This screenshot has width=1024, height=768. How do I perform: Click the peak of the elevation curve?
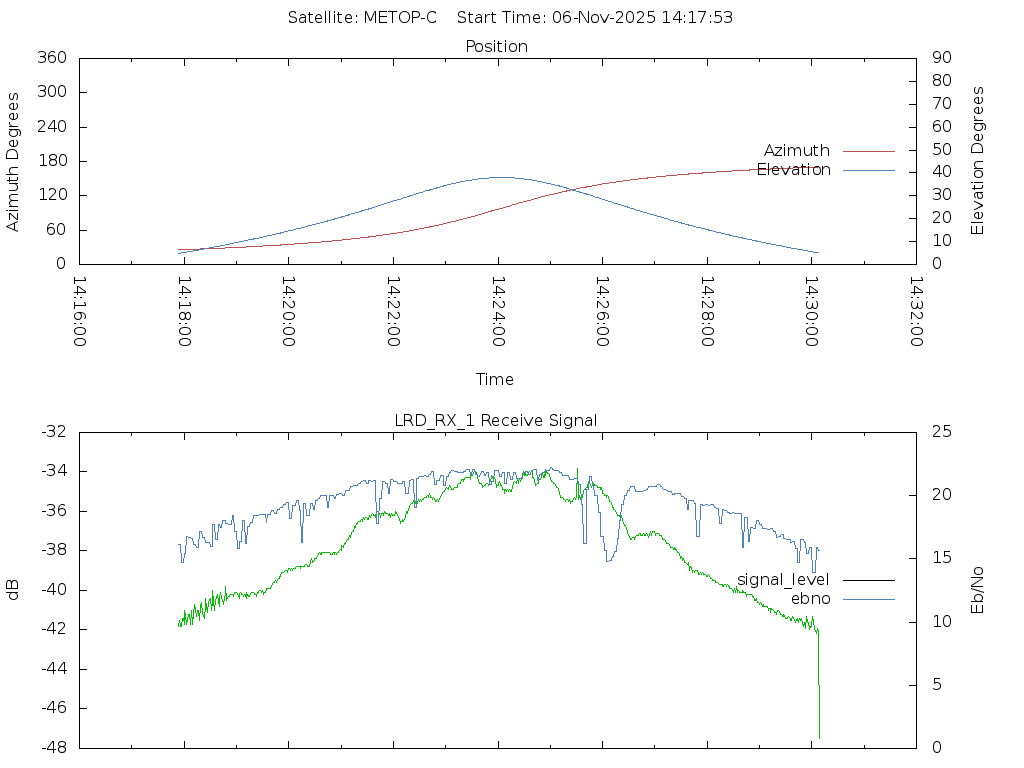pyautogui.click(x=498, y=177)
